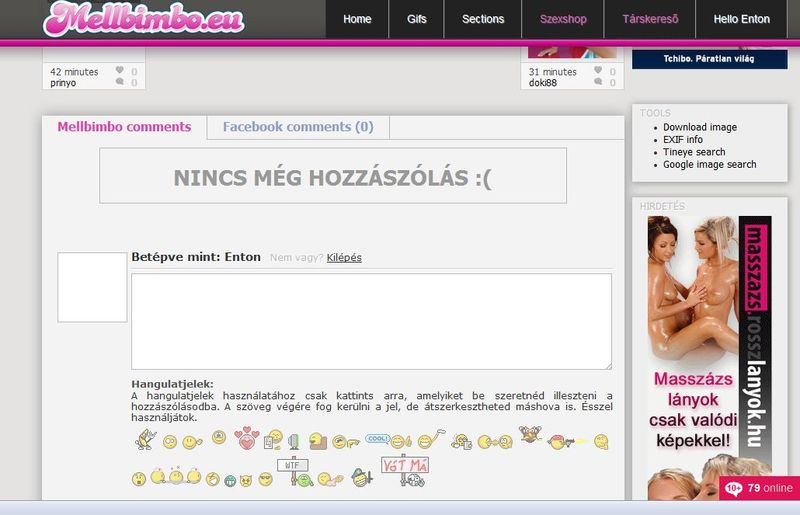Switch to Facebook comments (0) tab

pyautogui.click(x=298, y=127)
